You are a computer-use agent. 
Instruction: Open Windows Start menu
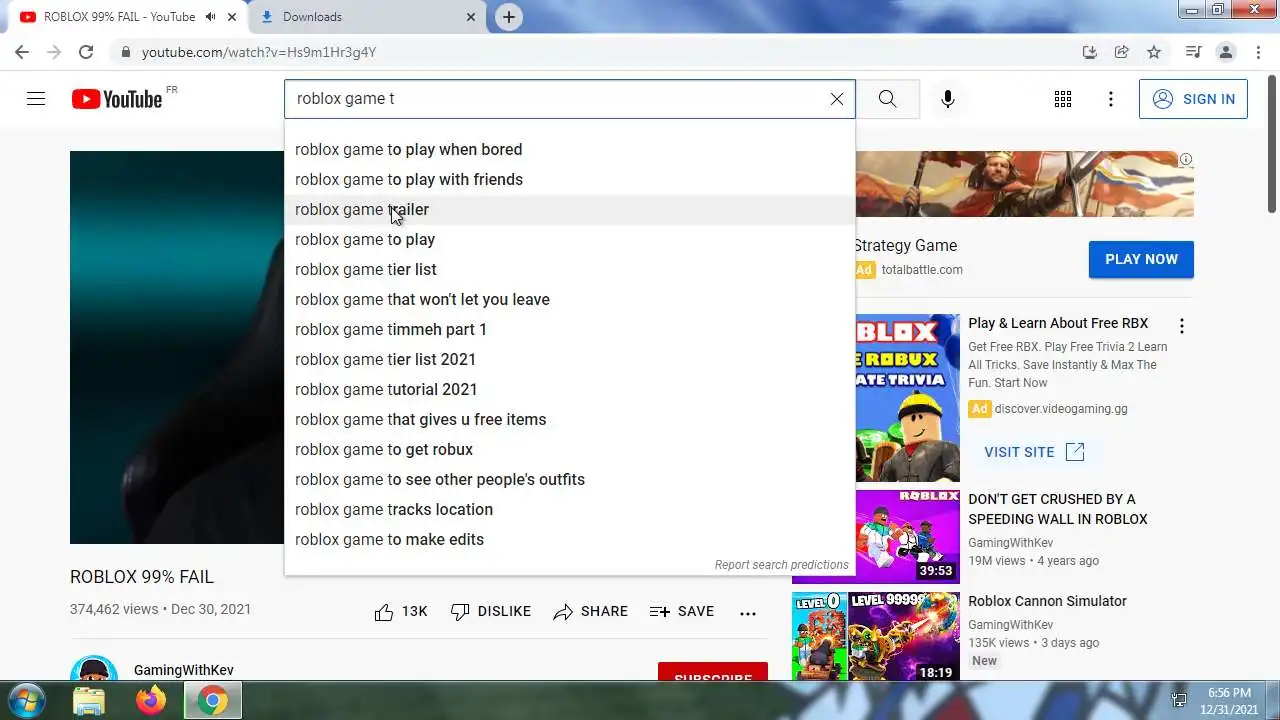[26, 701]
